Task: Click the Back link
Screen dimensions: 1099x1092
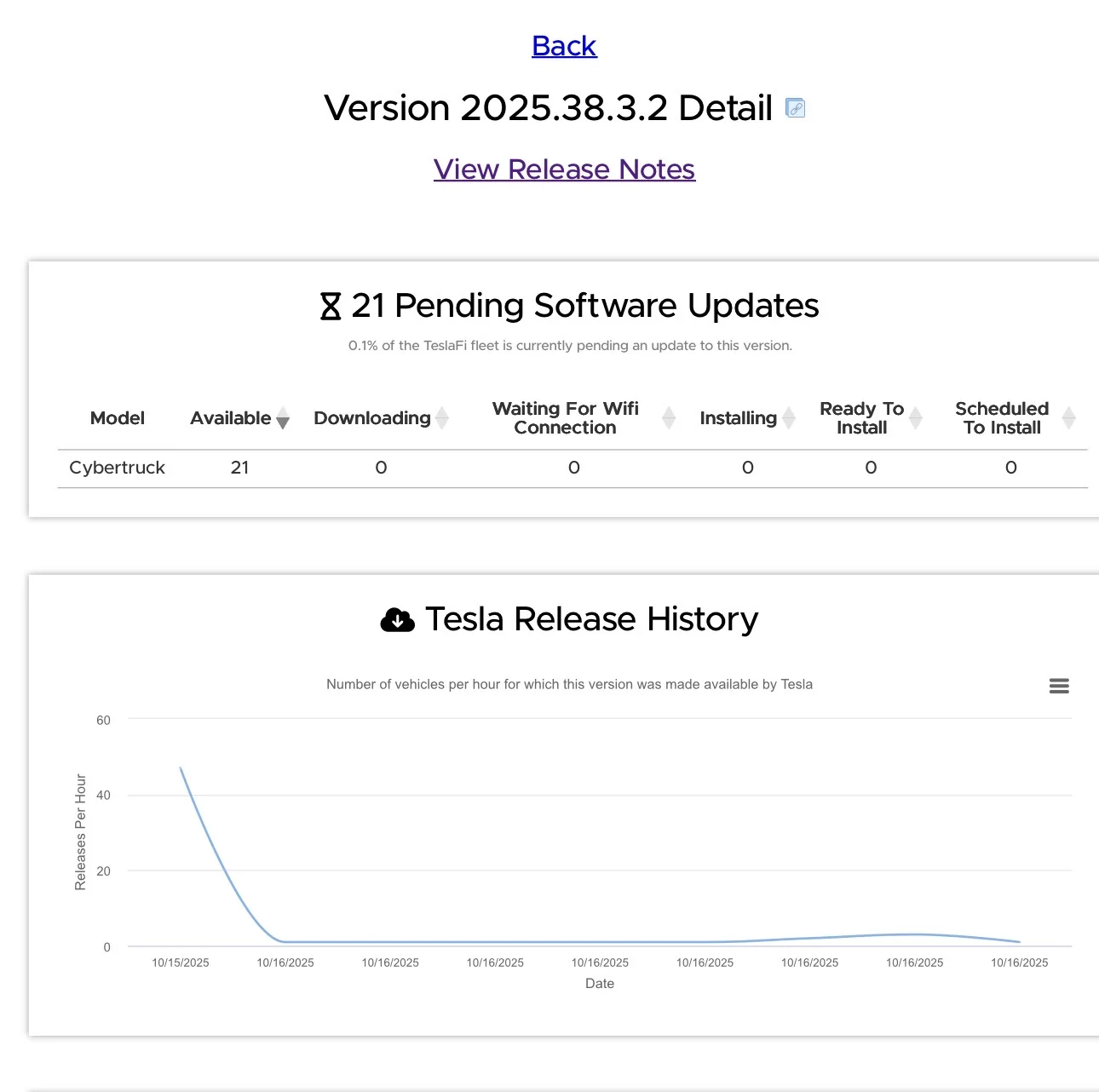Action: pos(564,46)
